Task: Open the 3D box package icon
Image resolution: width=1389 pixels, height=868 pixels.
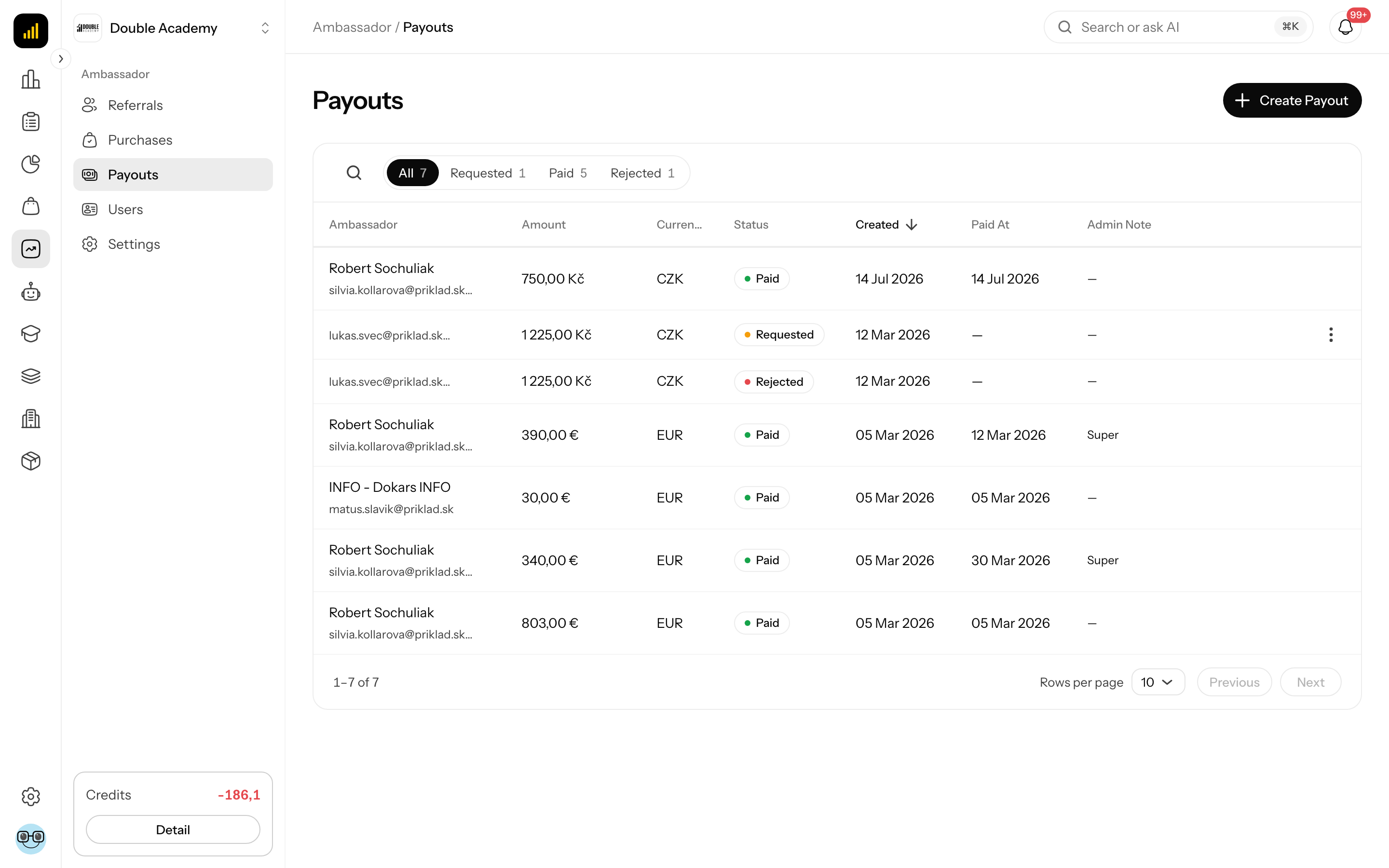Action: click(x=30, y=461)
